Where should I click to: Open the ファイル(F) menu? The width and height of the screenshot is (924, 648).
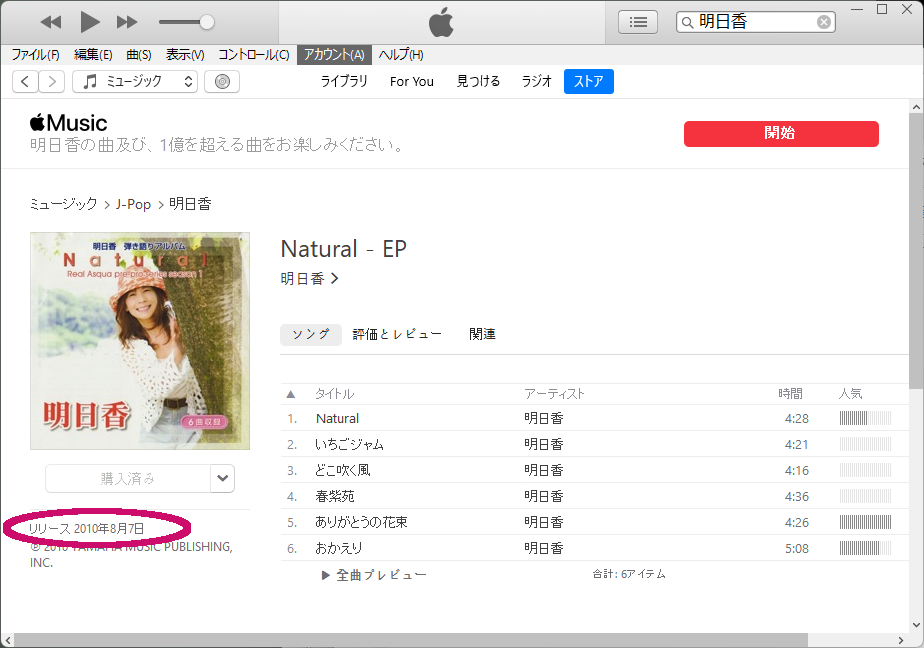pyautogui.click(x=35, y=55)
